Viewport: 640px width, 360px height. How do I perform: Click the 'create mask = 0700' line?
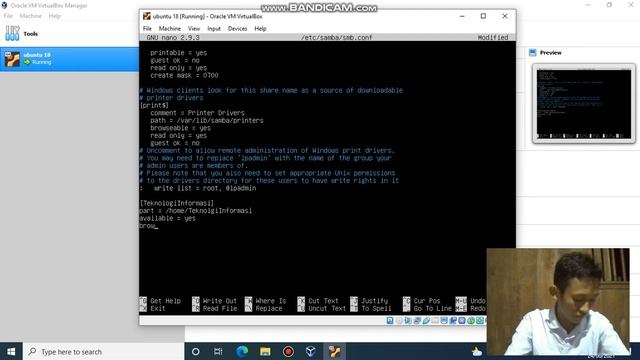point(184,76)
